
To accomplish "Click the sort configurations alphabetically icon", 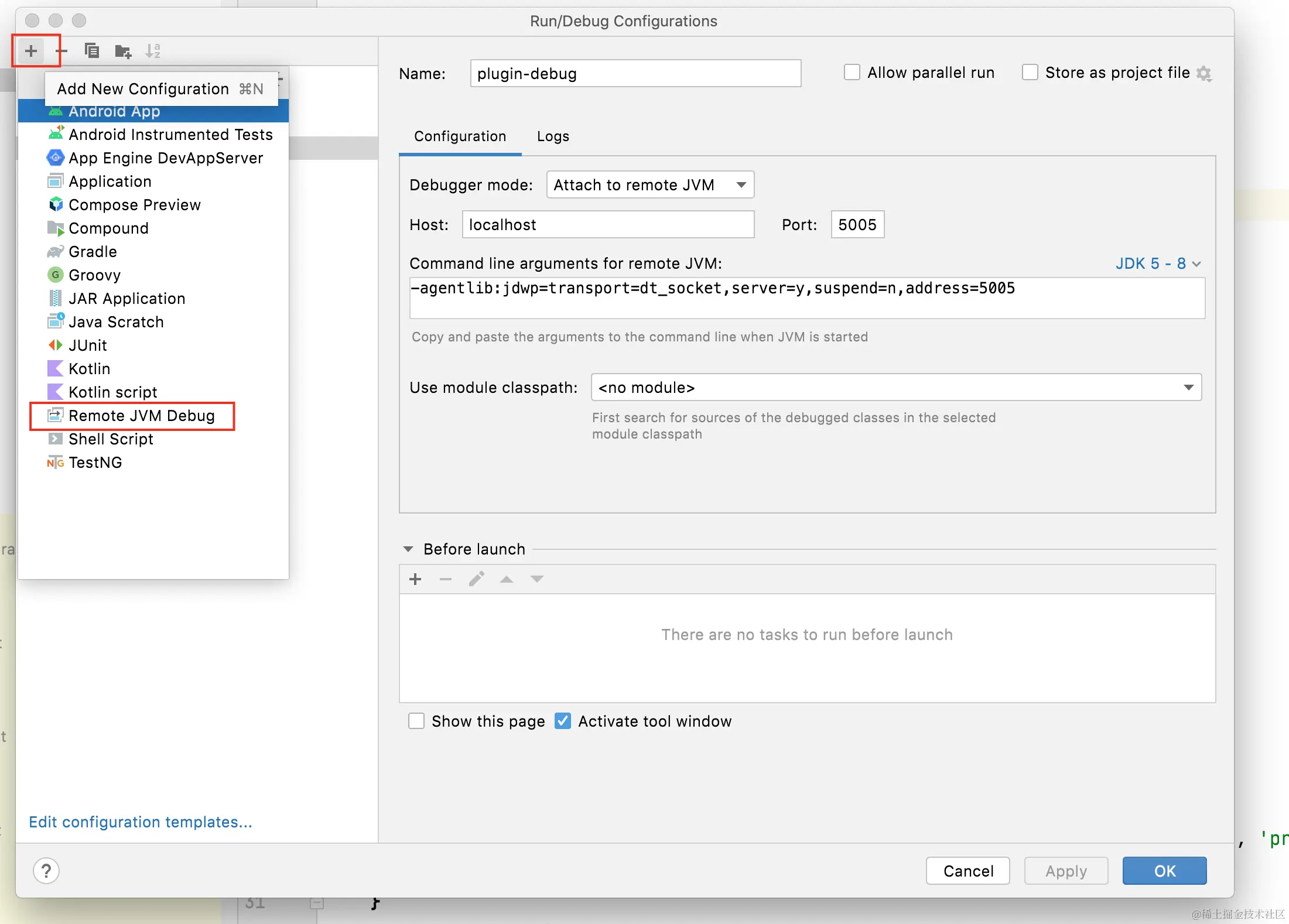I will tap(153, 52).
